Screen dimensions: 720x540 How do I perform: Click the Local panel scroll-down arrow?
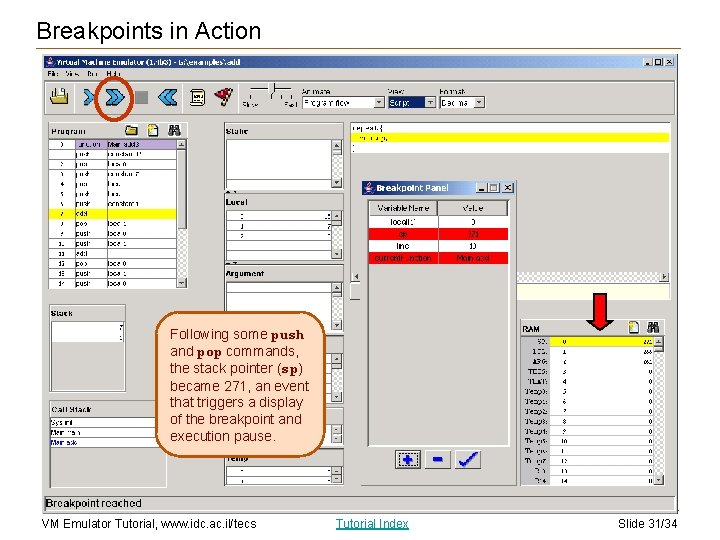pyautogui.click(x=337, y=253)
